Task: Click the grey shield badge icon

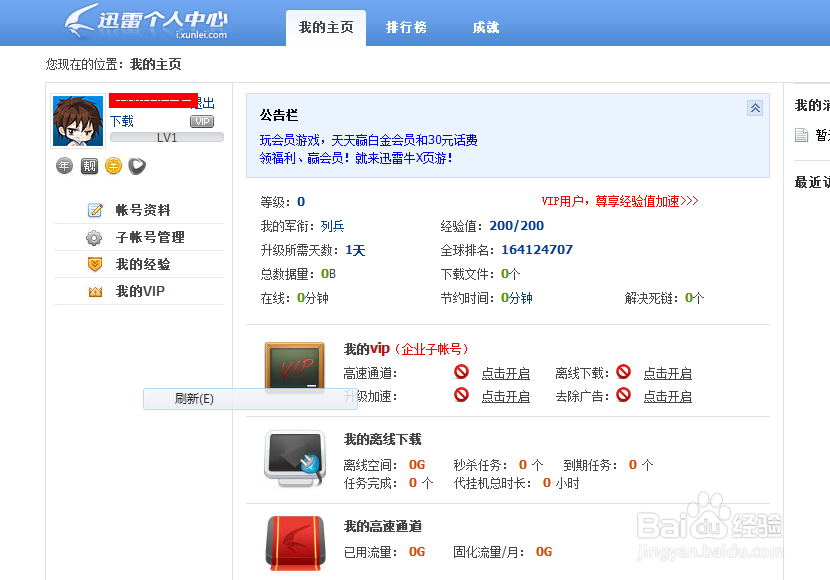Action: pos(137,166)
